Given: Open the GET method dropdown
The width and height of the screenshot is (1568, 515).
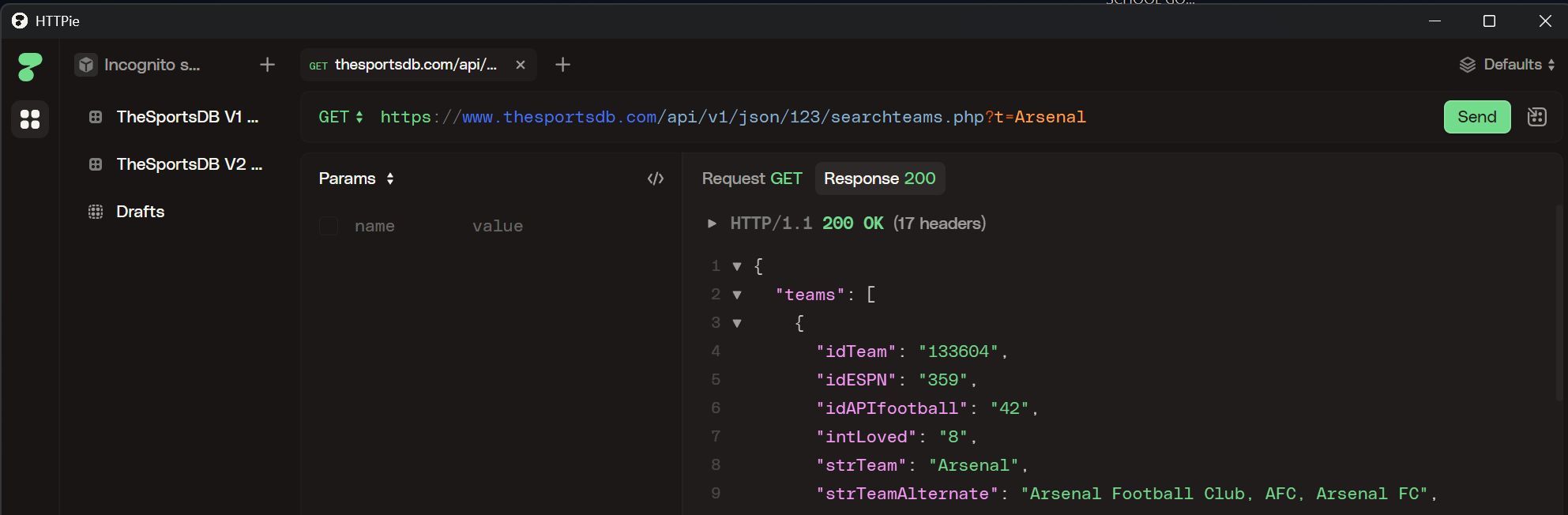Looking at the screenshot, I should pos(340,117).
